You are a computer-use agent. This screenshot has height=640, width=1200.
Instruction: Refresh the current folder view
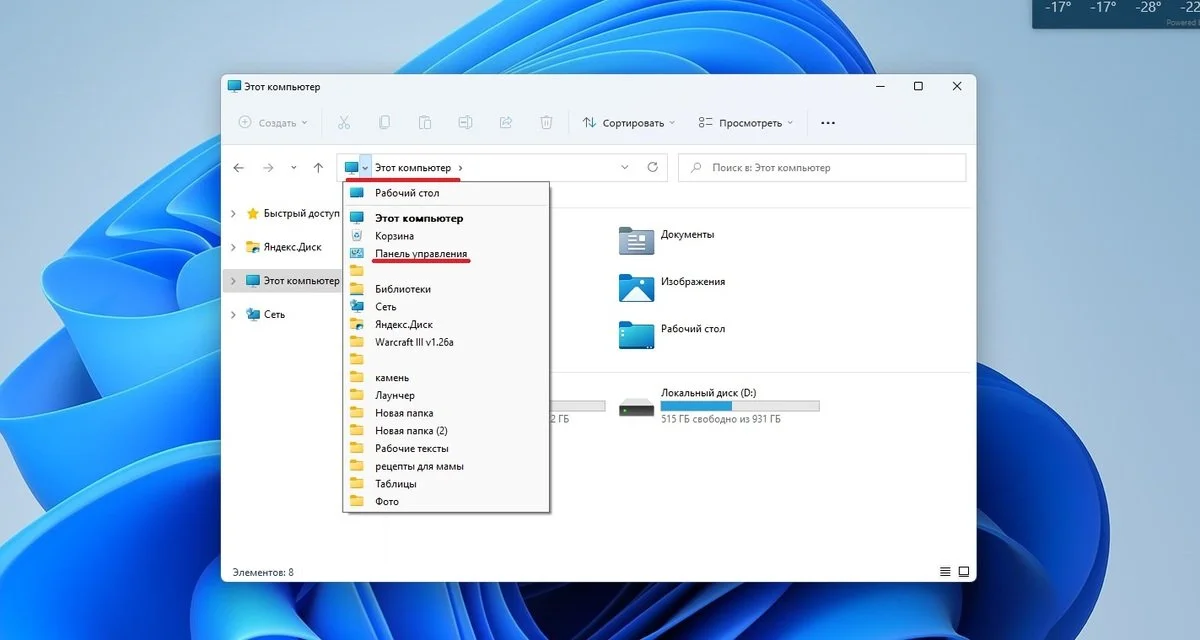(653, 168)
